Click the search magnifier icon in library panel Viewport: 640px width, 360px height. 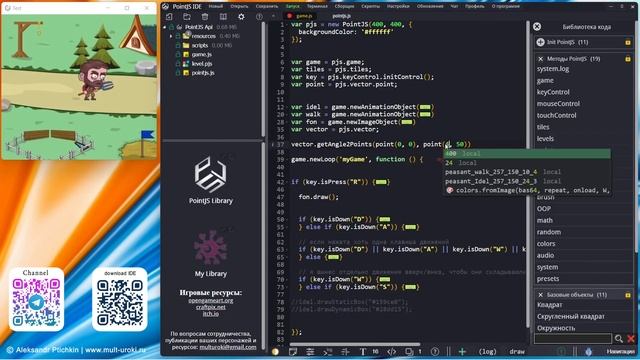pos(619,338)
